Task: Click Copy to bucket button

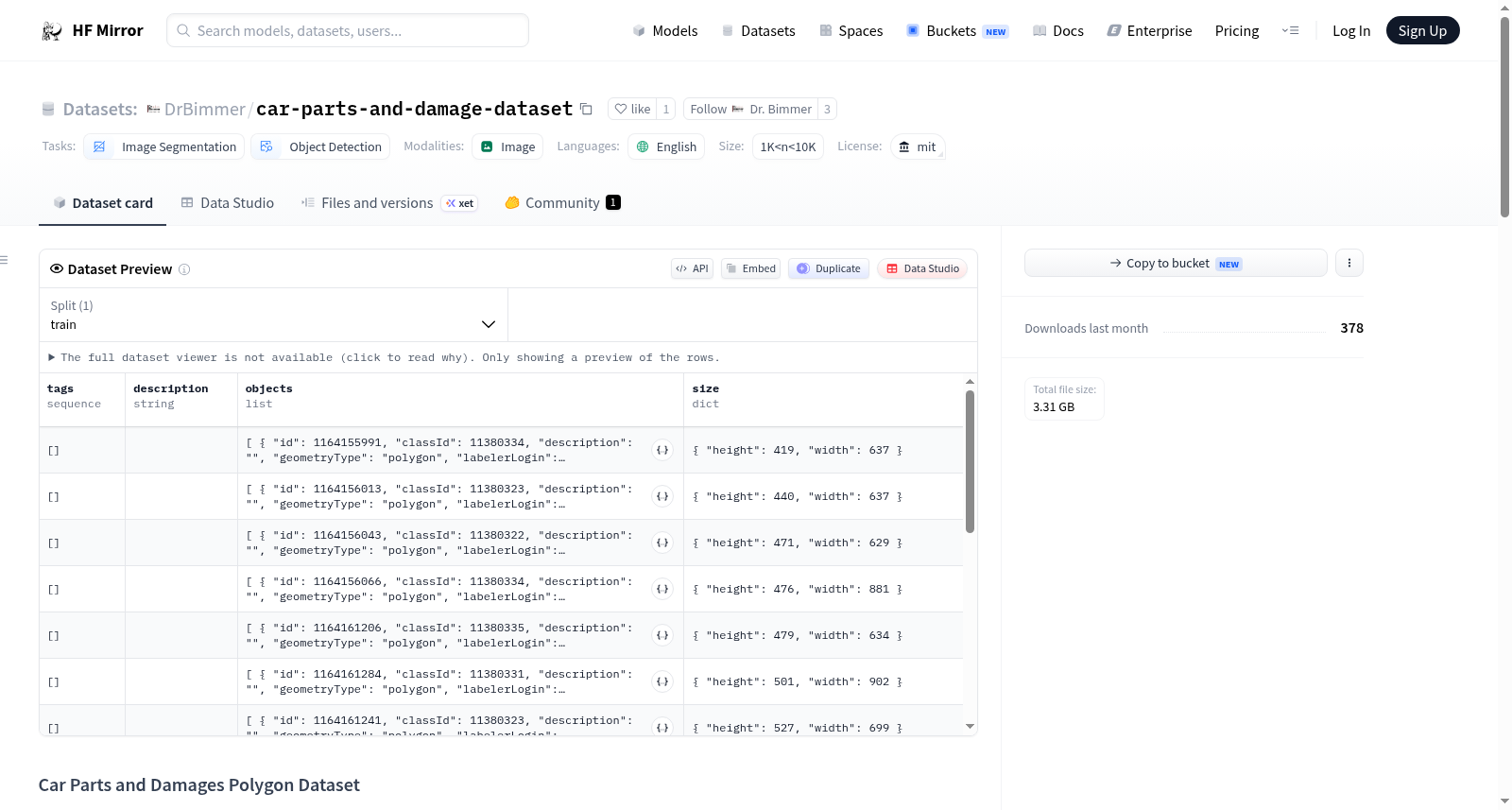Action: pyautogui.click(x=1176, y=263)
